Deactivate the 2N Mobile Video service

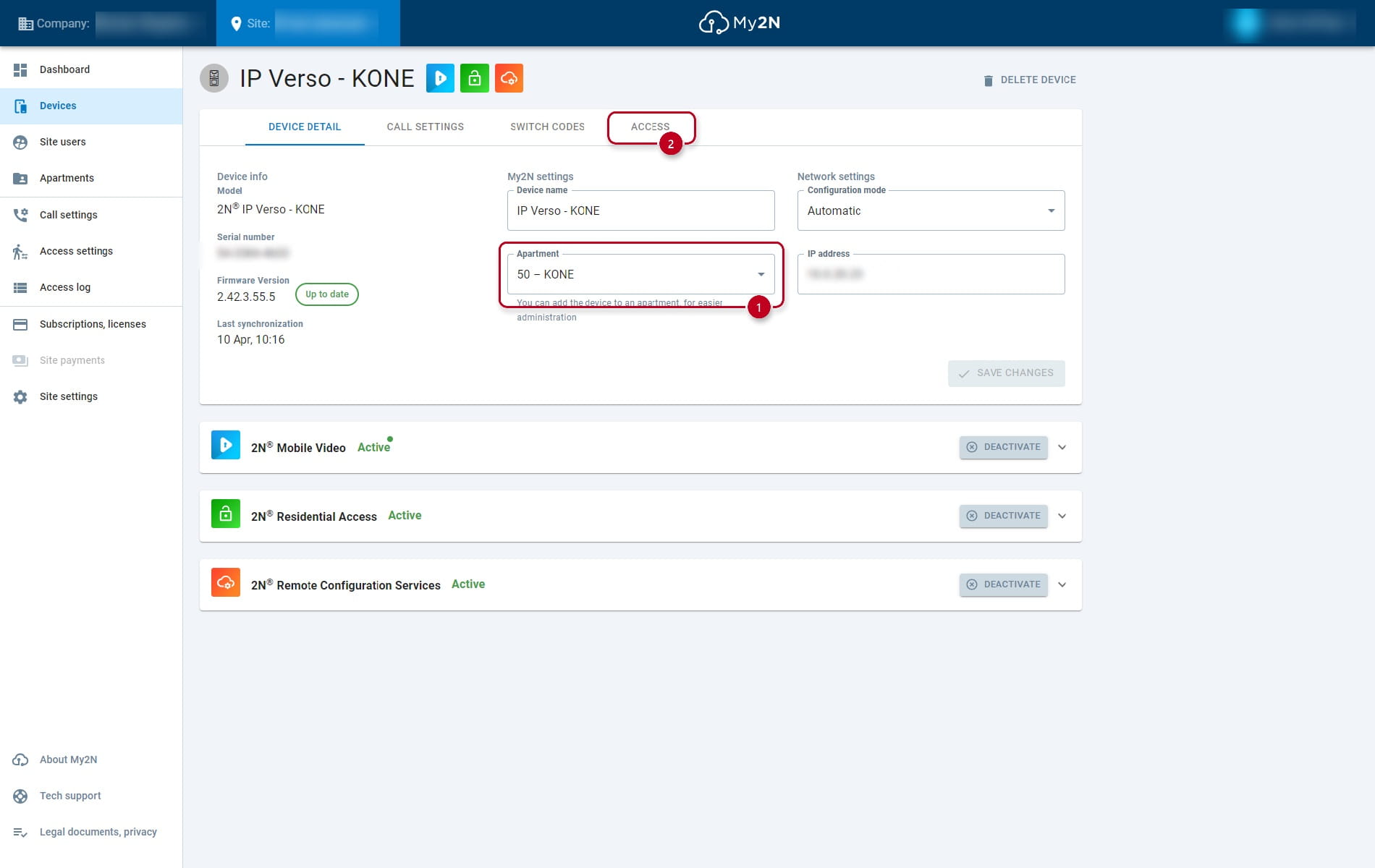1003,447
